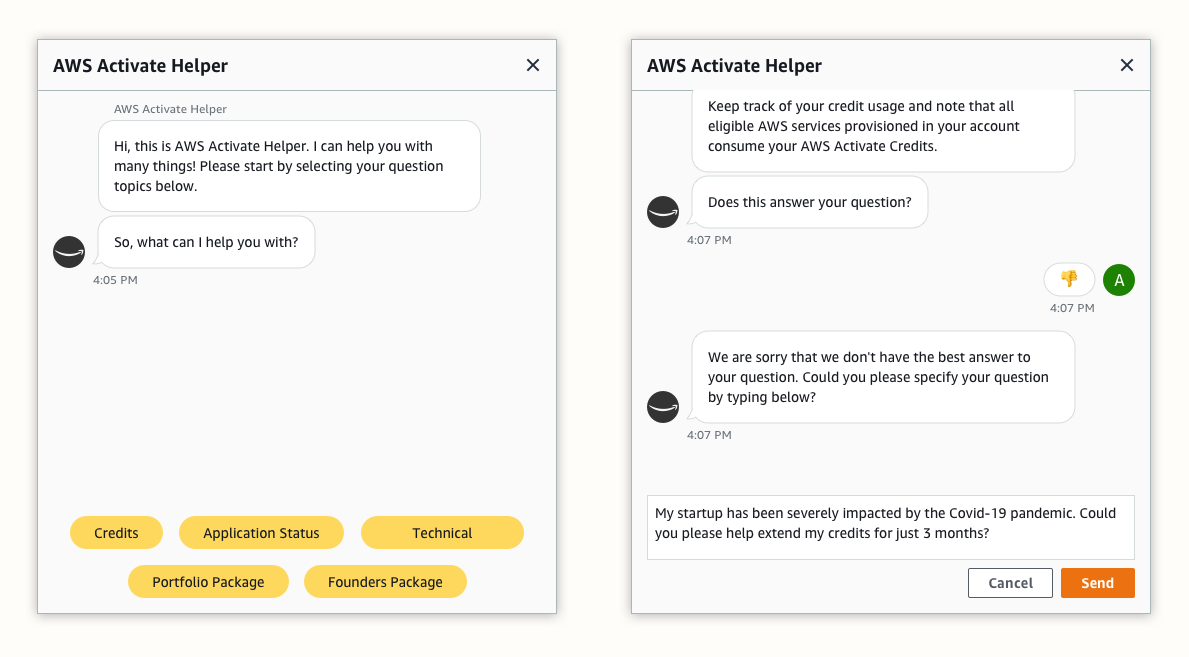Viewport: 1189px width, 657px height.
Task: Click the bot avatar beside the apology message
Action: [663, 407]
